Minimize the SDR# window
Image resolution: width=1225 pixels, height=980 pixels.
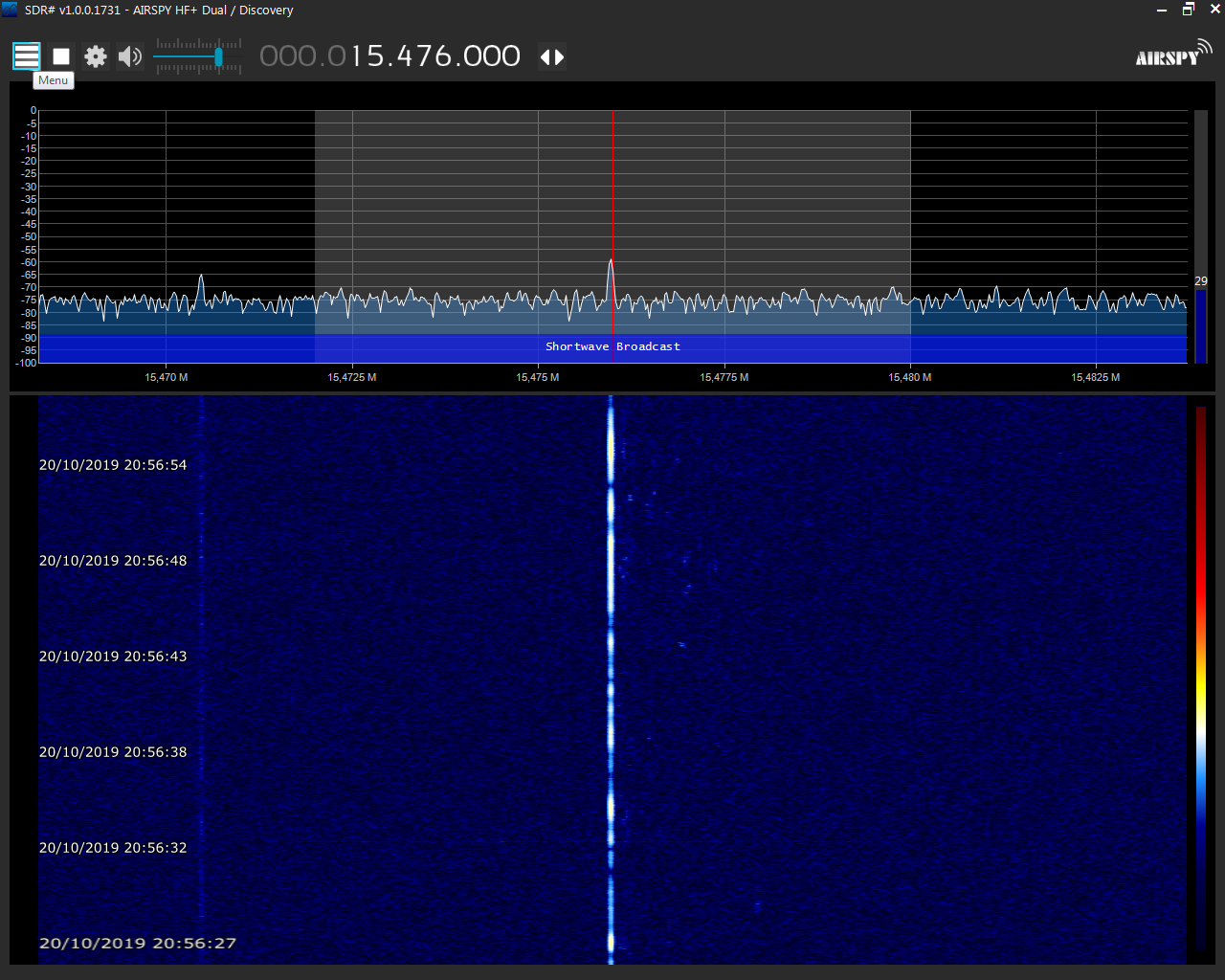[1162, 10]
